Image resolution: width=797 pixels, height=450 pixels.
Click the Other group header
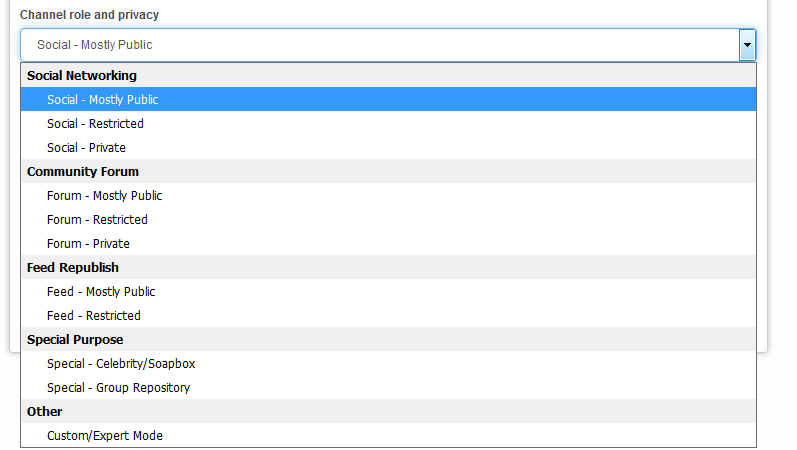(45, 412)
